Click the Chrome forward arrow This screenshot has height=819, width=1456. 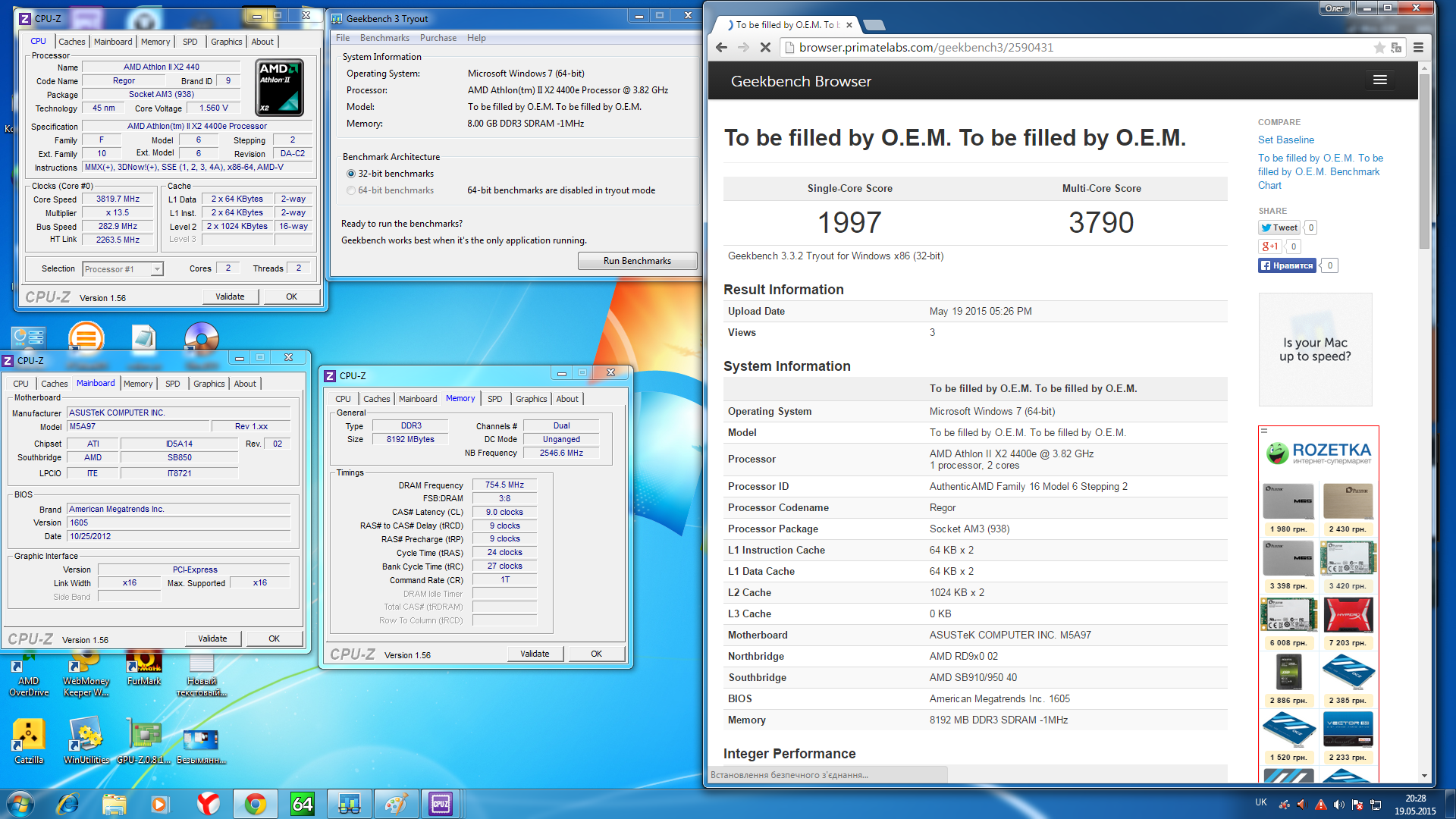[743, 47]
